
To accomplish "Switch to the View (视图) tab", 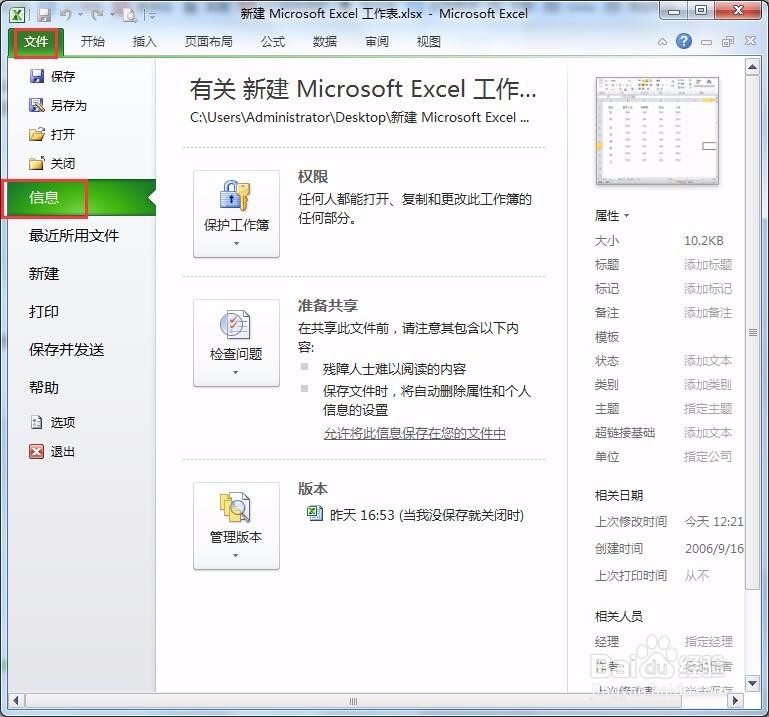I will click(428, 42).
